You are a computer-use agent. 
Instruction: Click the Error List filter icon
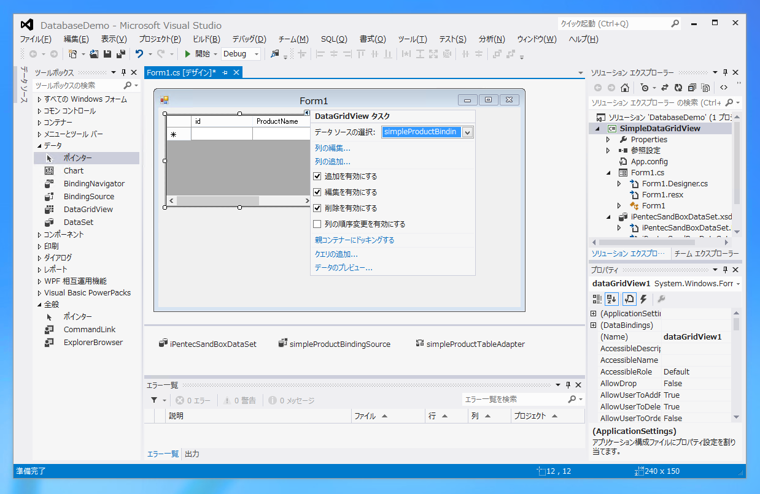tap(154, 400)
